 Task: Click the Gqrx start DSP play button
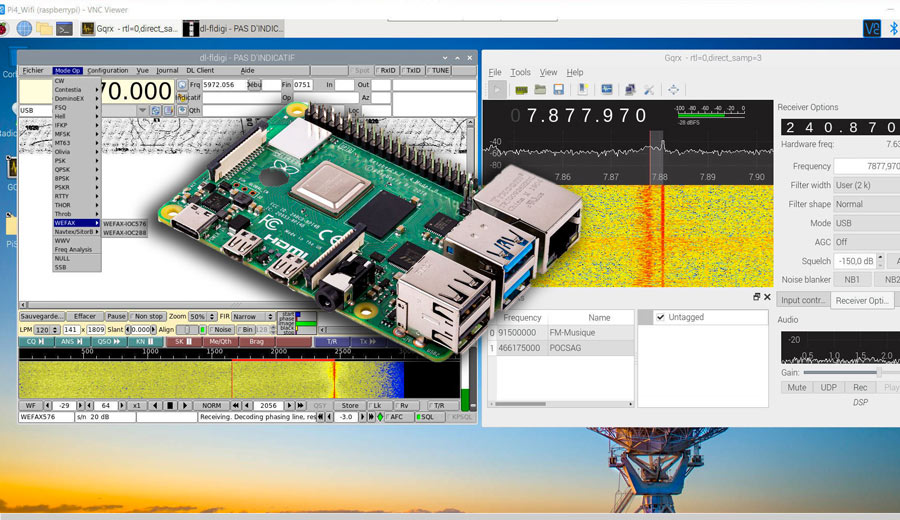(497, 90)
